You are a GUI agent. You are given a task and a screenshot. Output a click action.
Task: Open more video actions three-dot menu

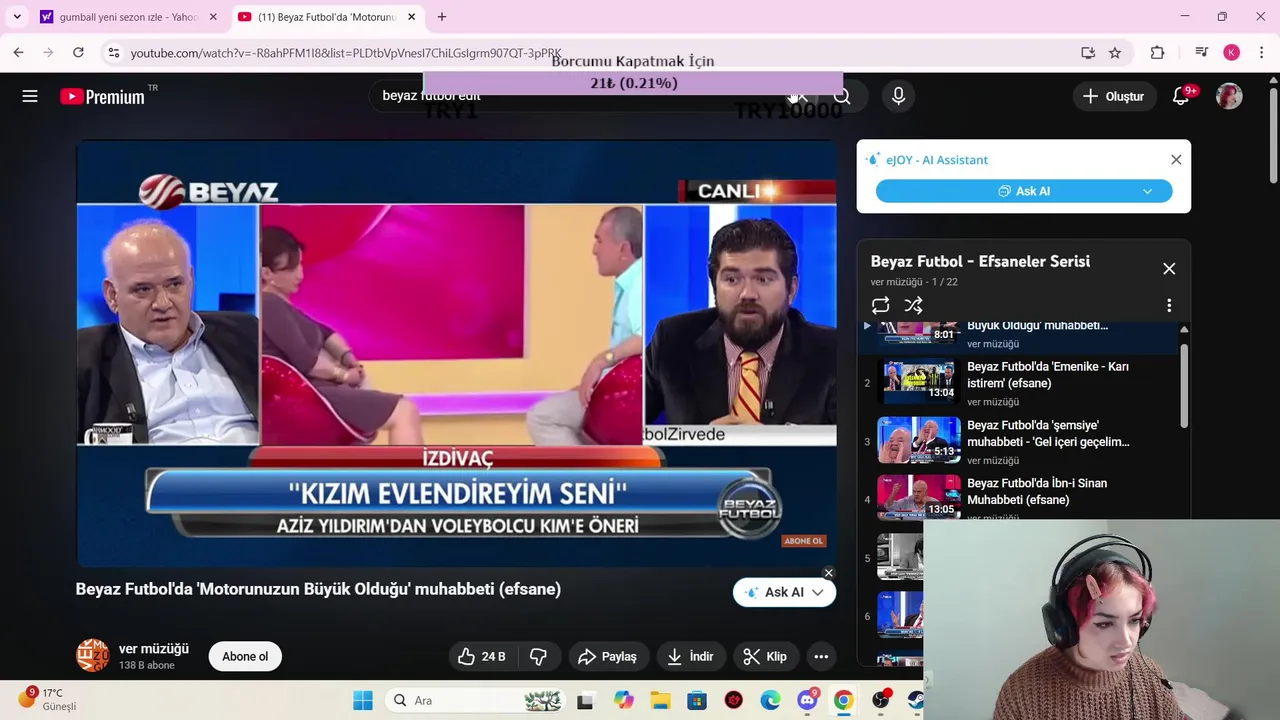pos(821,656)
